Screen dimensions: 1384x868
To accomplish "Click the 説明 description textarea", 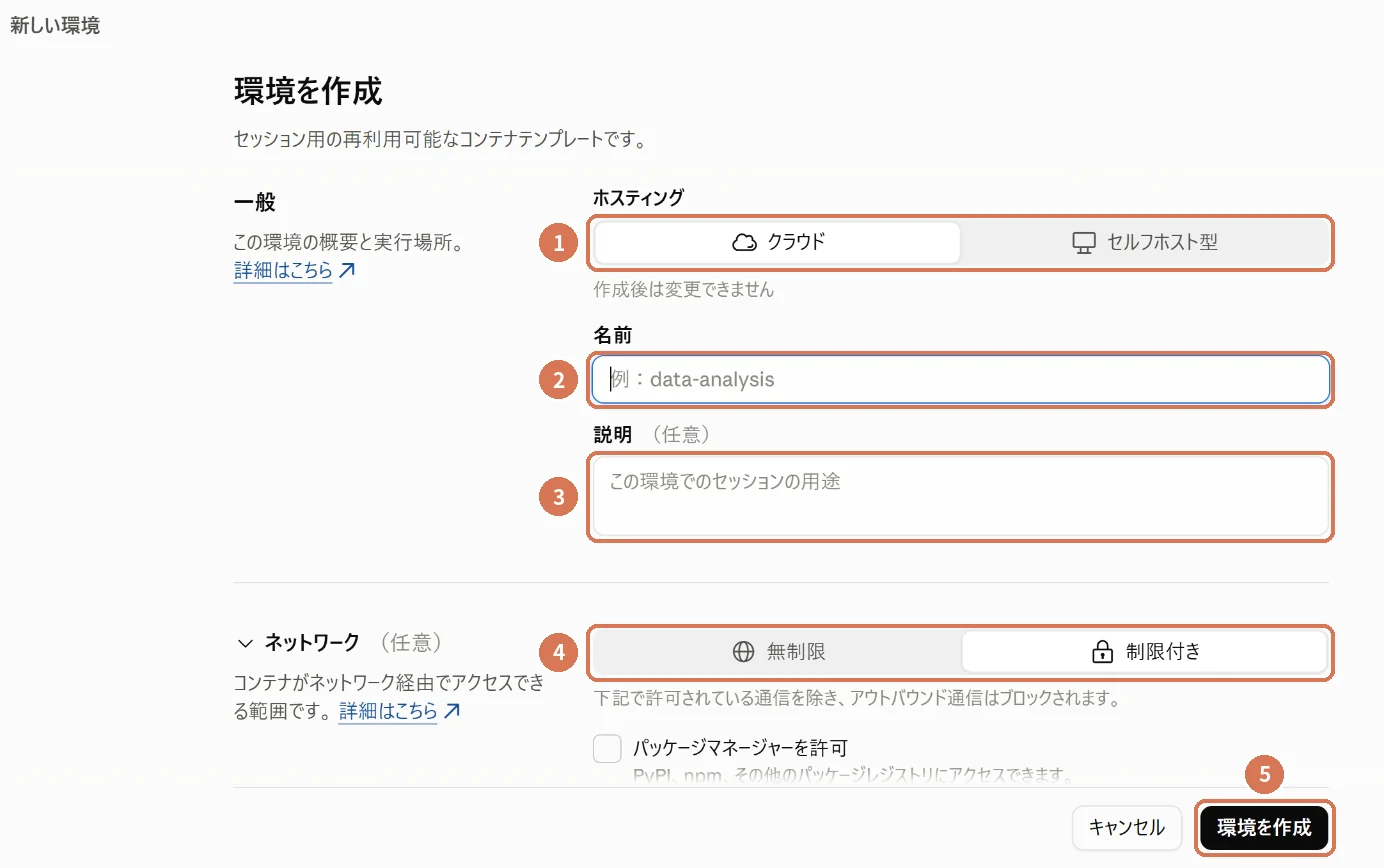I will pyautogui.click(x=960, y=496).
